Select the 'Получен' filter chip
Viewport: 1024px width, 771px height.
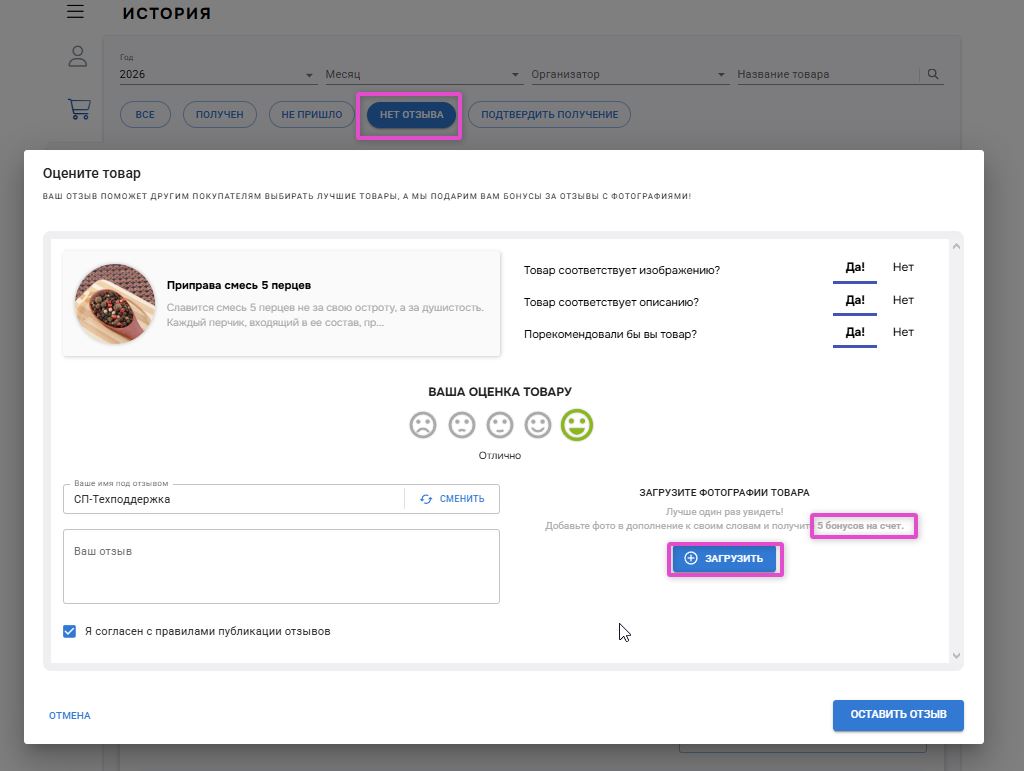click(x=219, y=115)
